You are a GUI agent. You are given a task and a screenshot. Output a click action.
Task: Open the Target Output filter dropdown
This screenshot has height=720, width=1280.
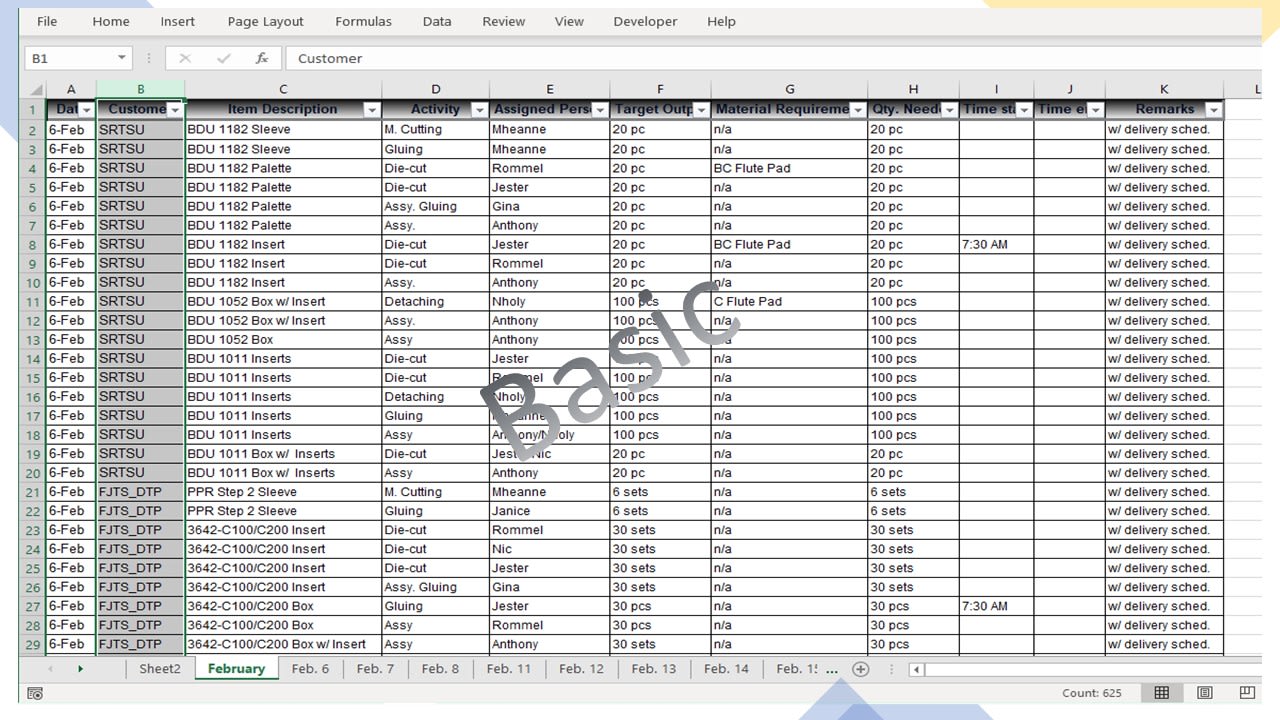click(x=701, y=110)
